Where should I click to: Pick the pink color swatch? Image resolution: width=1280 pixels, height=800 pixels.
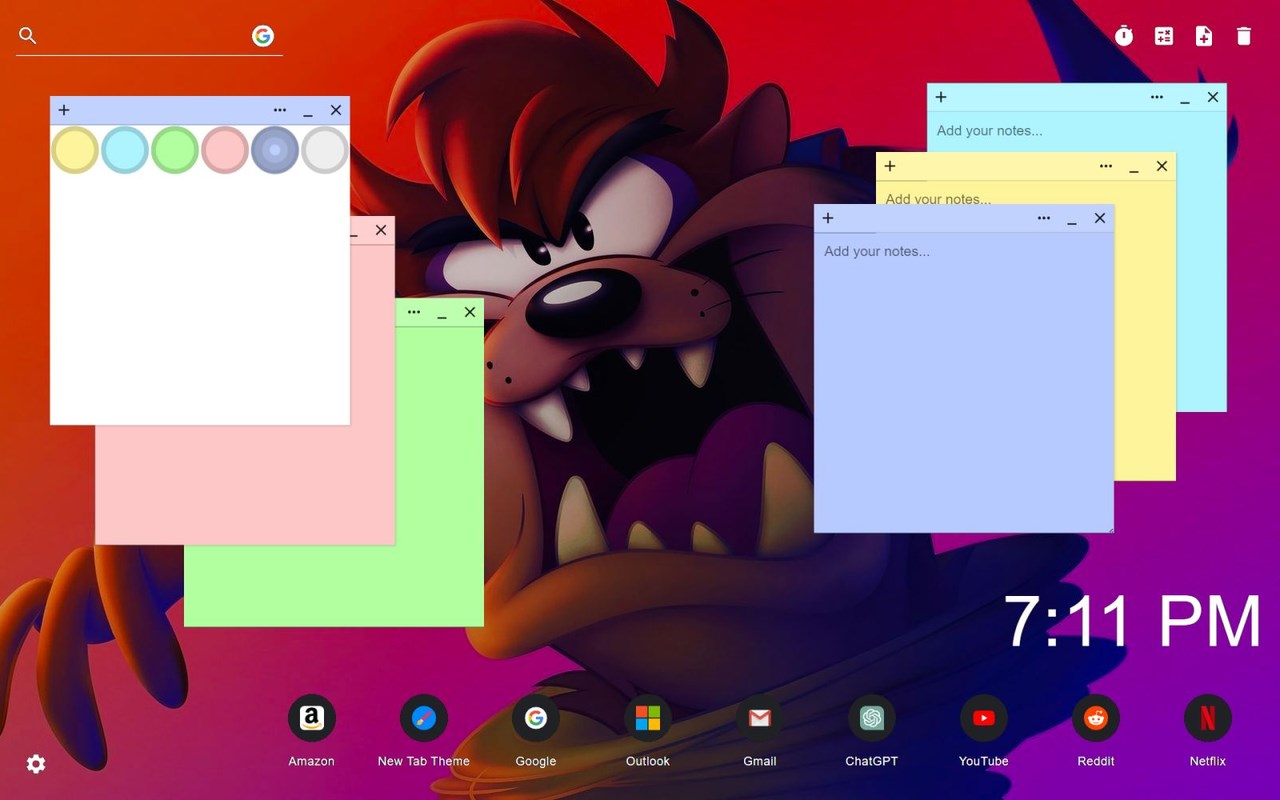(x=225, y=150)
